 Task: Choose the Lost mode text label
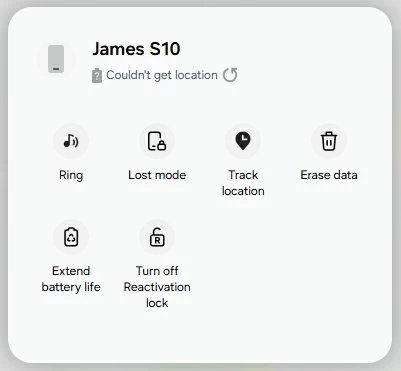(x=157, y=175)
